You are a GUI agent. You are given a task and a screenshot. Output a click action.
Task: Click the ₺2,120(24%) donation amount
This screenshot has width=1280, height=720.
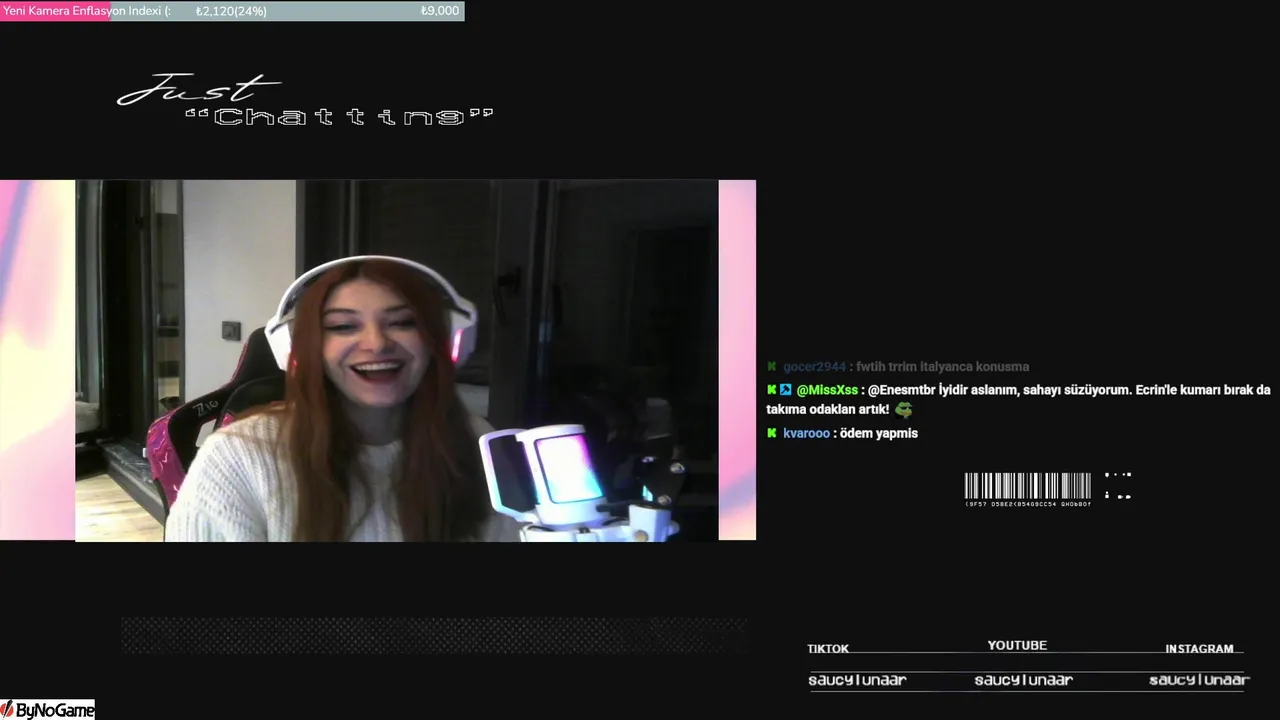pyautogui.click(x=231, y=11)
